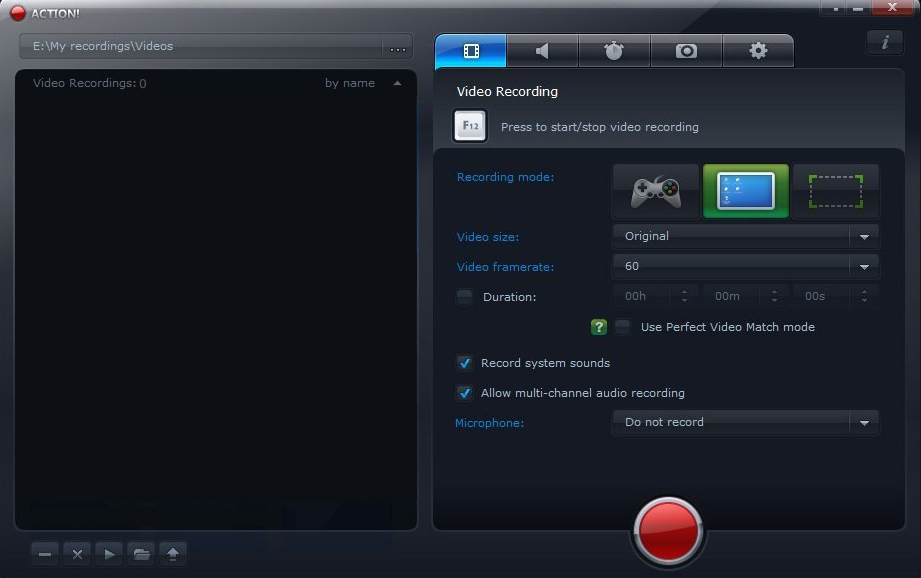Open the Microphone dropdown
The image size is (921, 578).
pos(745,422)
